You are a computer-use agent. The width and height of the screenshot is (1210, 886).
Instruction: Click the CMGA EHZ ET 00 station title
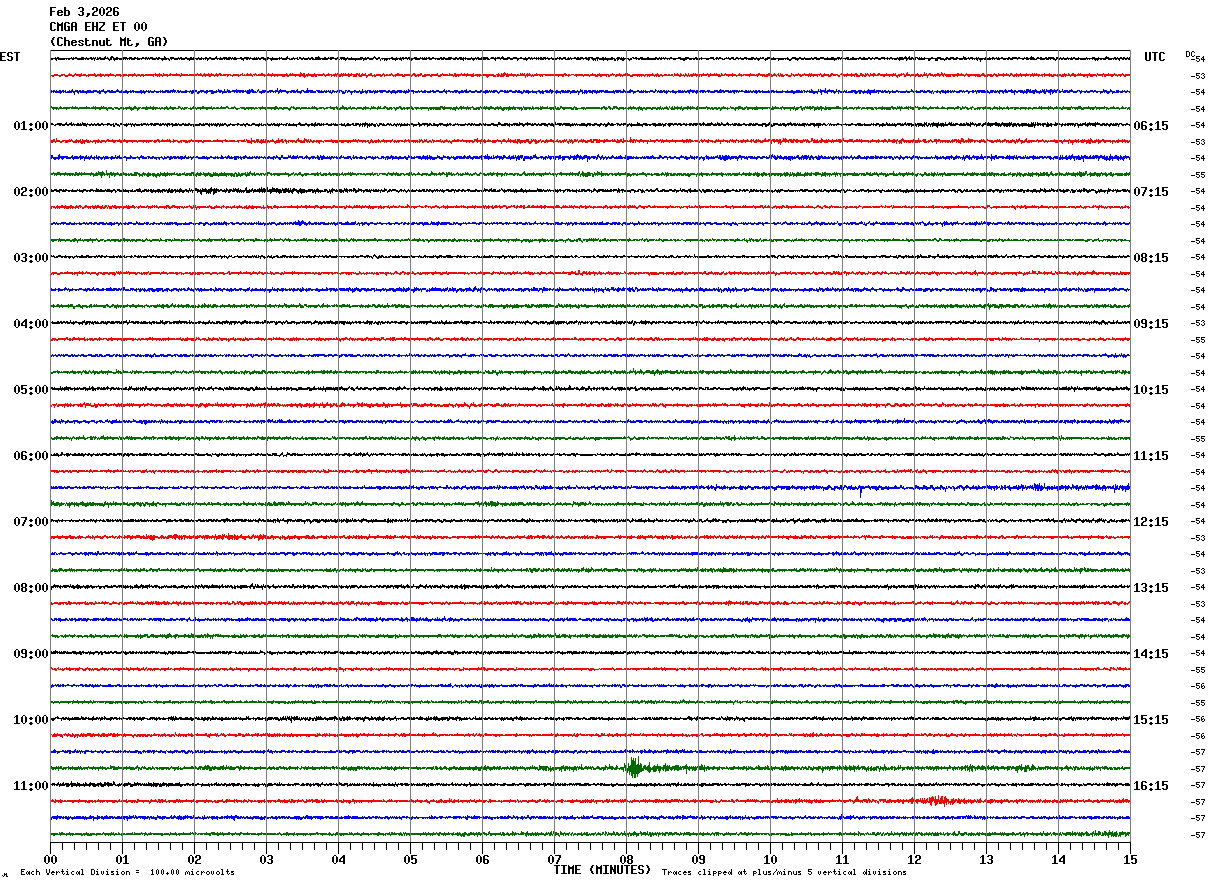click(98, 27)
